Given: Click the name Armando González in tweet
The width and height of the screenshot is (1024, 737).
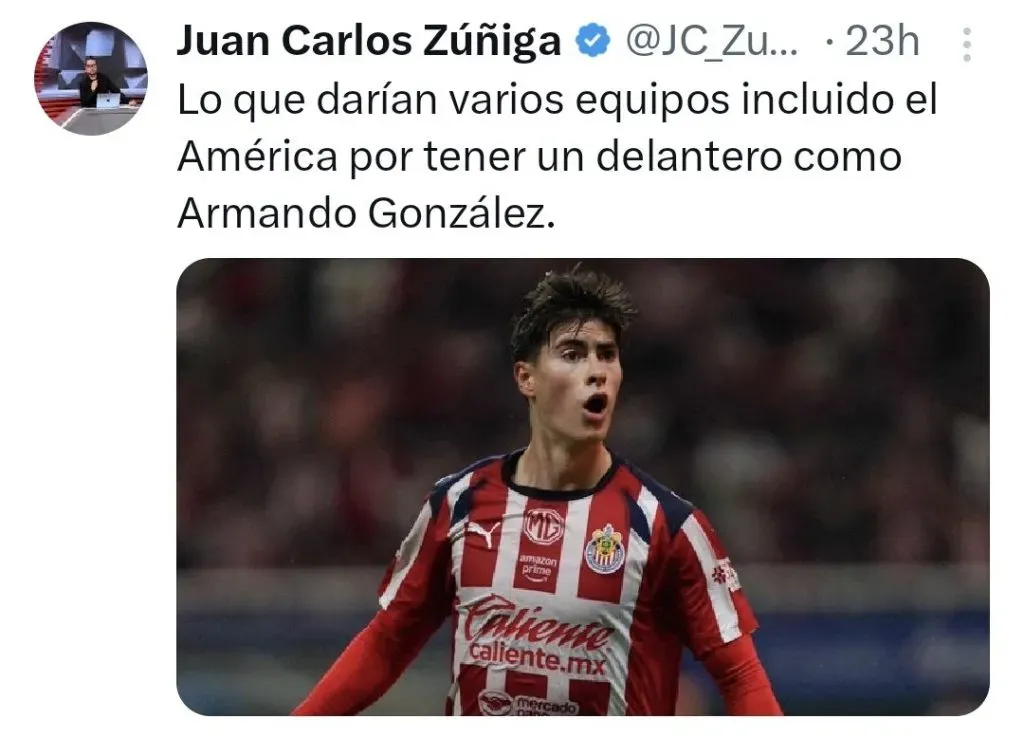Looking at the screenshot, I should coord(366,213).
